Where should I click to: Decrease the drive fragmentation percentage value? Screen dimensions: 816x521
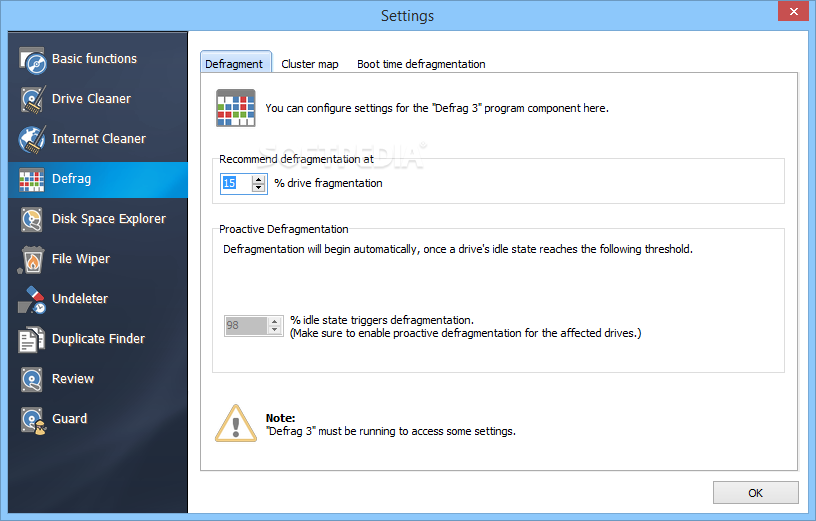point(259,188)
